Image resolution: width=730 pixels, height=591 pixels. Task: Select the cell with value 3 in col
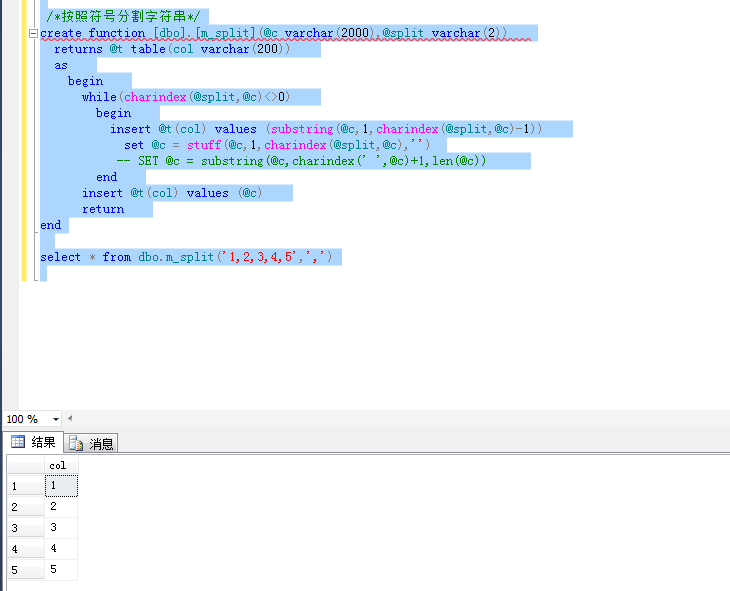61,528
